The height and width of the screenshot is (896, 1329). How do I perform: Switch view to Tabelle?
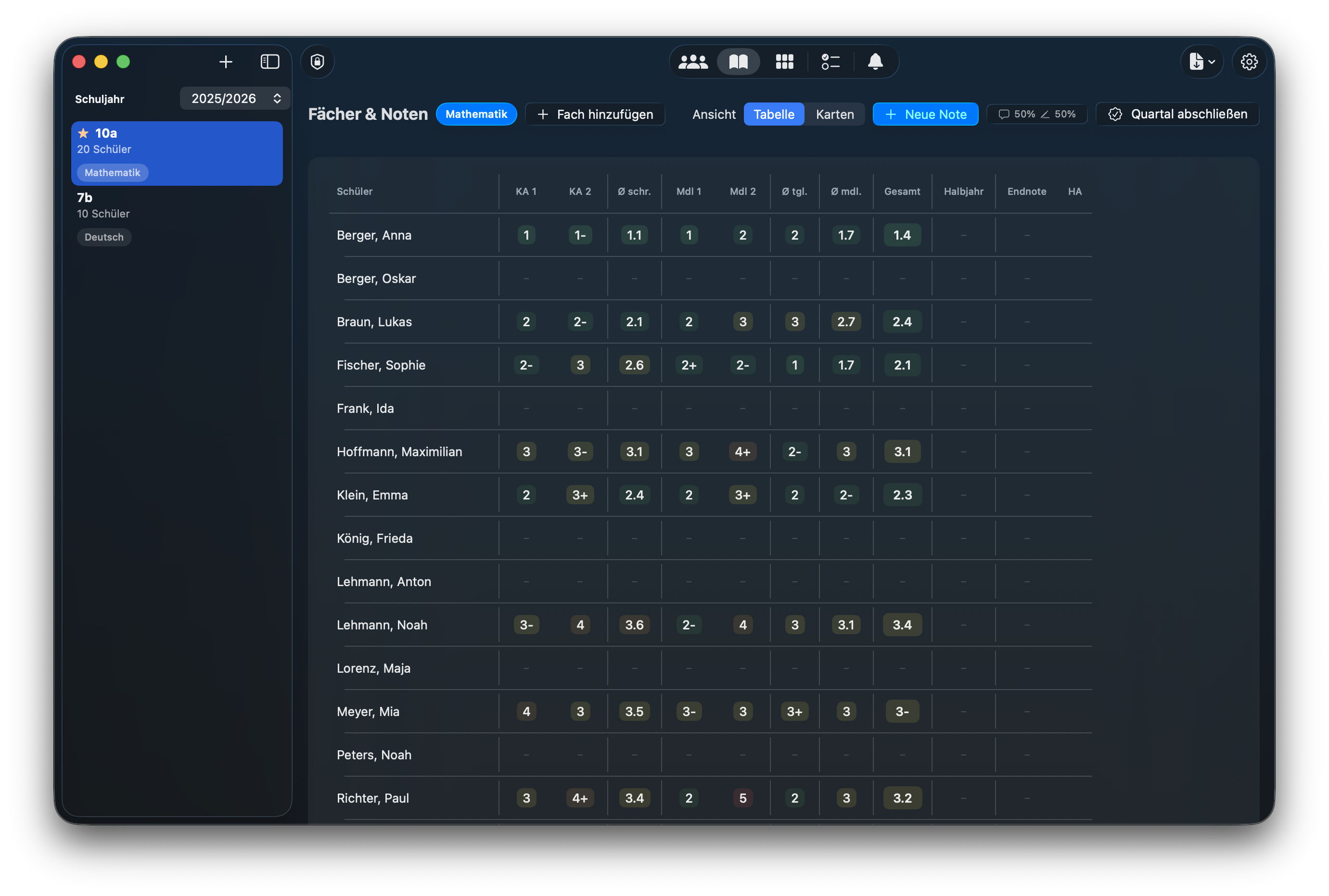[x=774, y=115]
